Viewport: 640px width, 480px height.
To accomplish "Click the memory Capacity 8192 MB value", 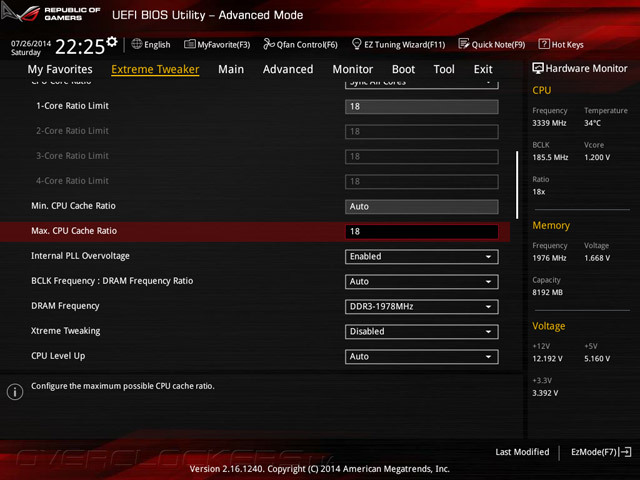I will 547,292.
